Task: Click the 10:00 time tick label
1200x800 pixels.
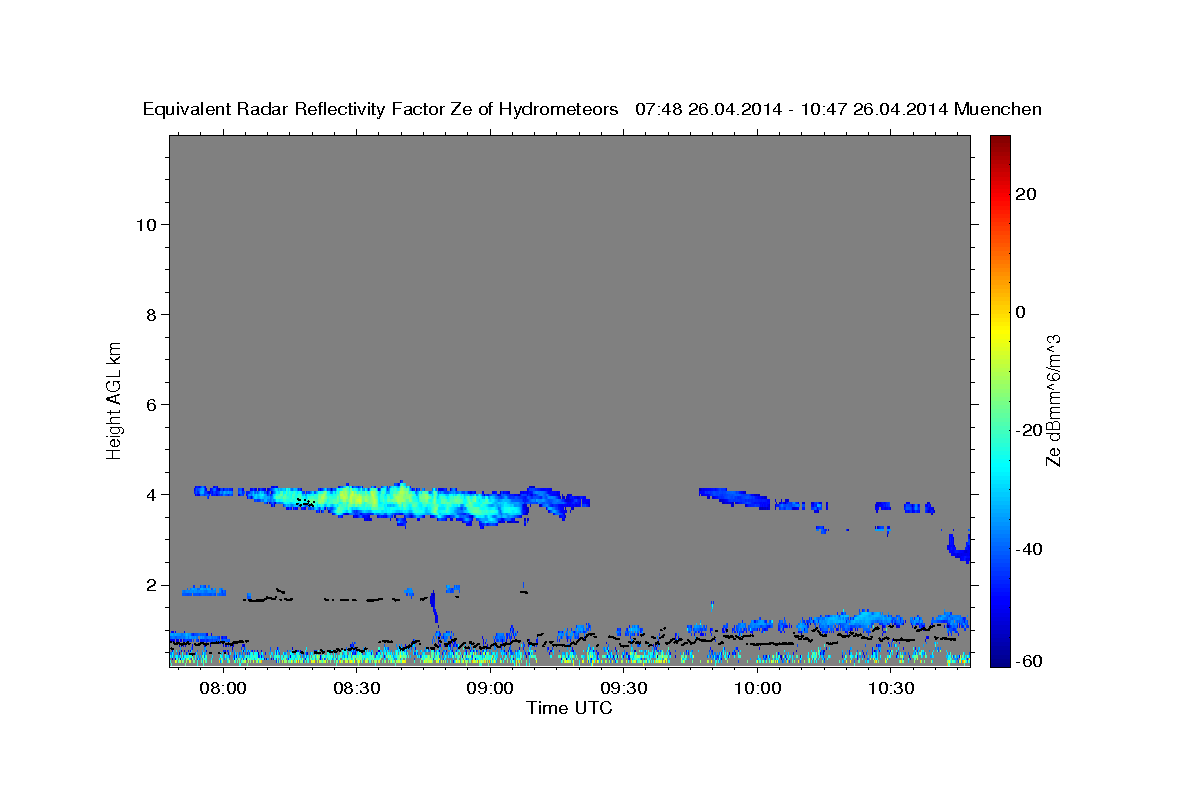Action: (757, 689)
